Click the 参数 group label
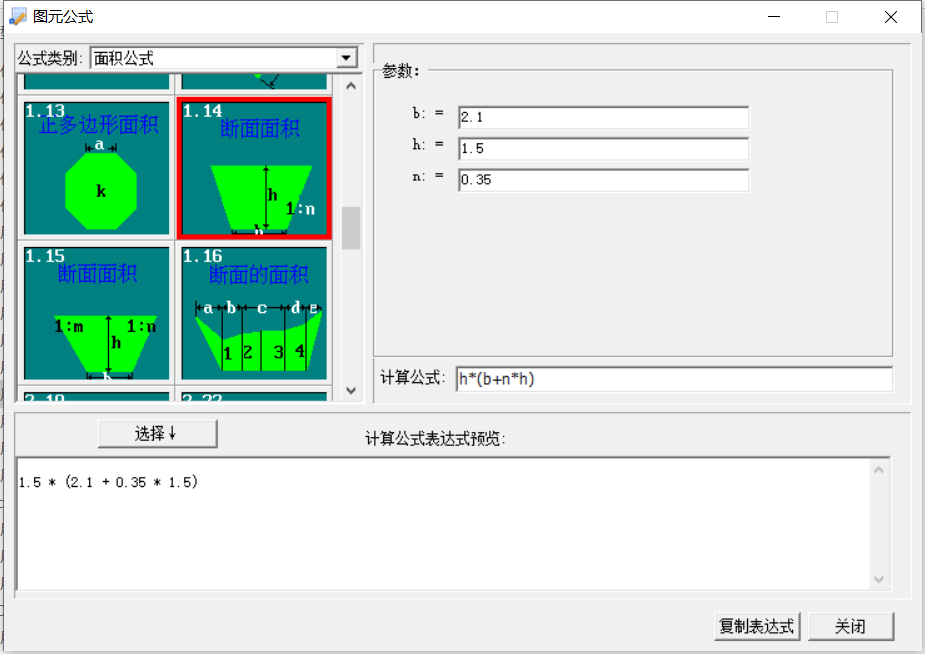 [x=401, y=71]
